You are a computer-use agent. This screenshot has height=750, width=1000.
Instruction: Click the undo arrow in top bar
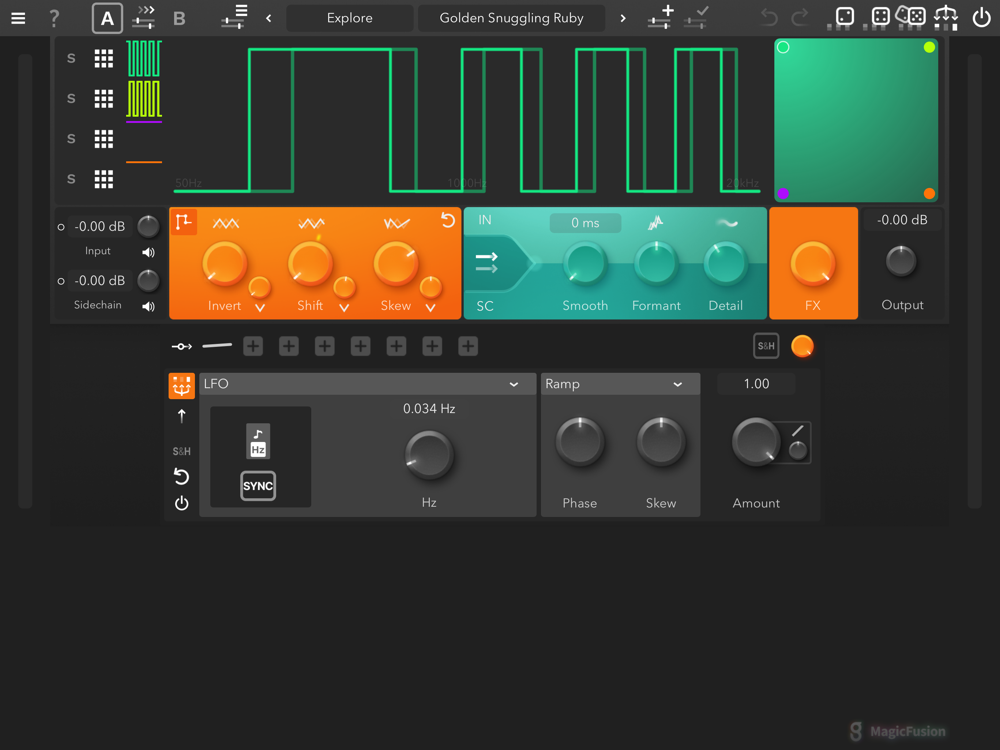click(768, 18)
